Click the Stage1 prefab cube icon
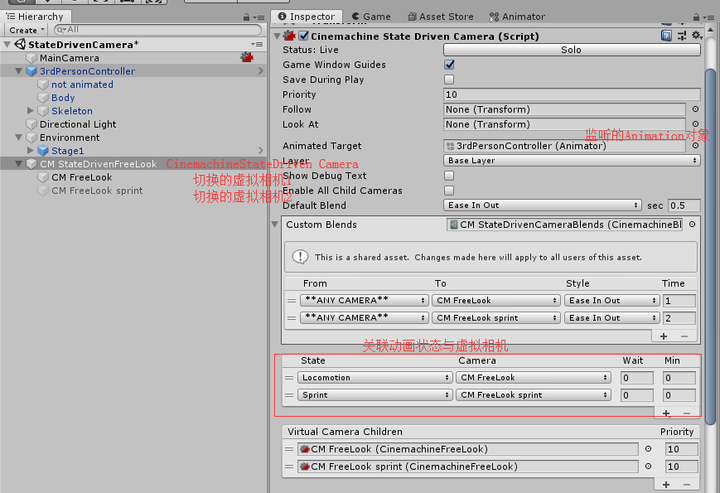 (43, 151)
